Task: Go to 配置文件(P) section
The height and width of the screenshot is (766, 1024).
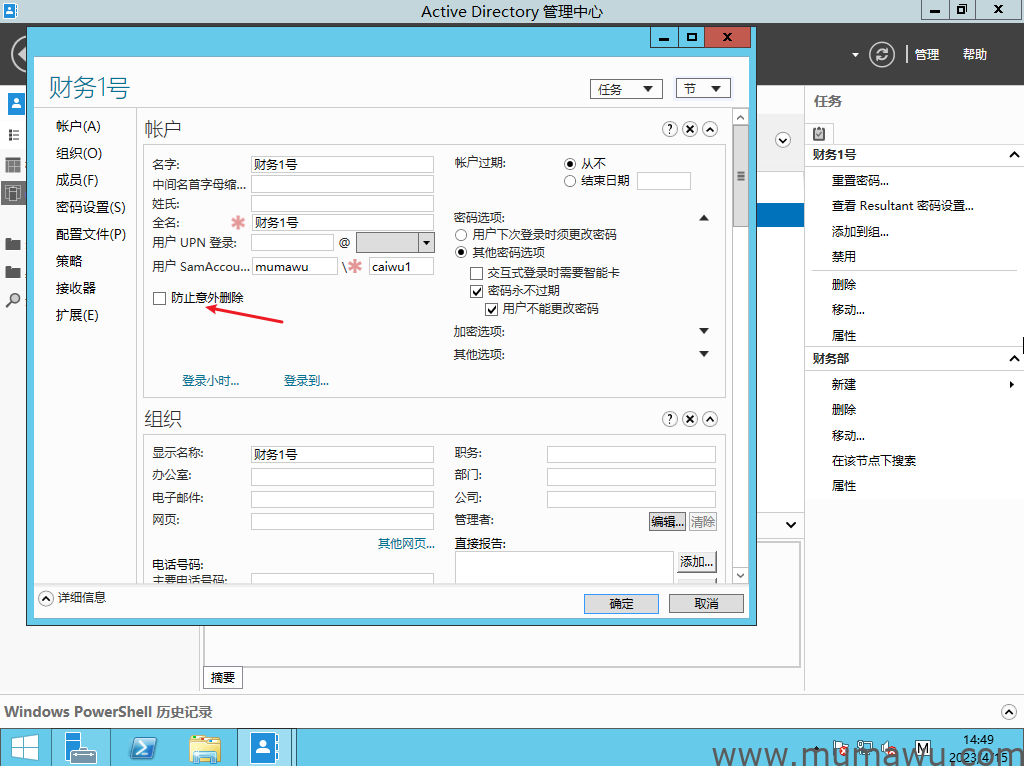Action: pyautogui.click(x=91, y=234)
